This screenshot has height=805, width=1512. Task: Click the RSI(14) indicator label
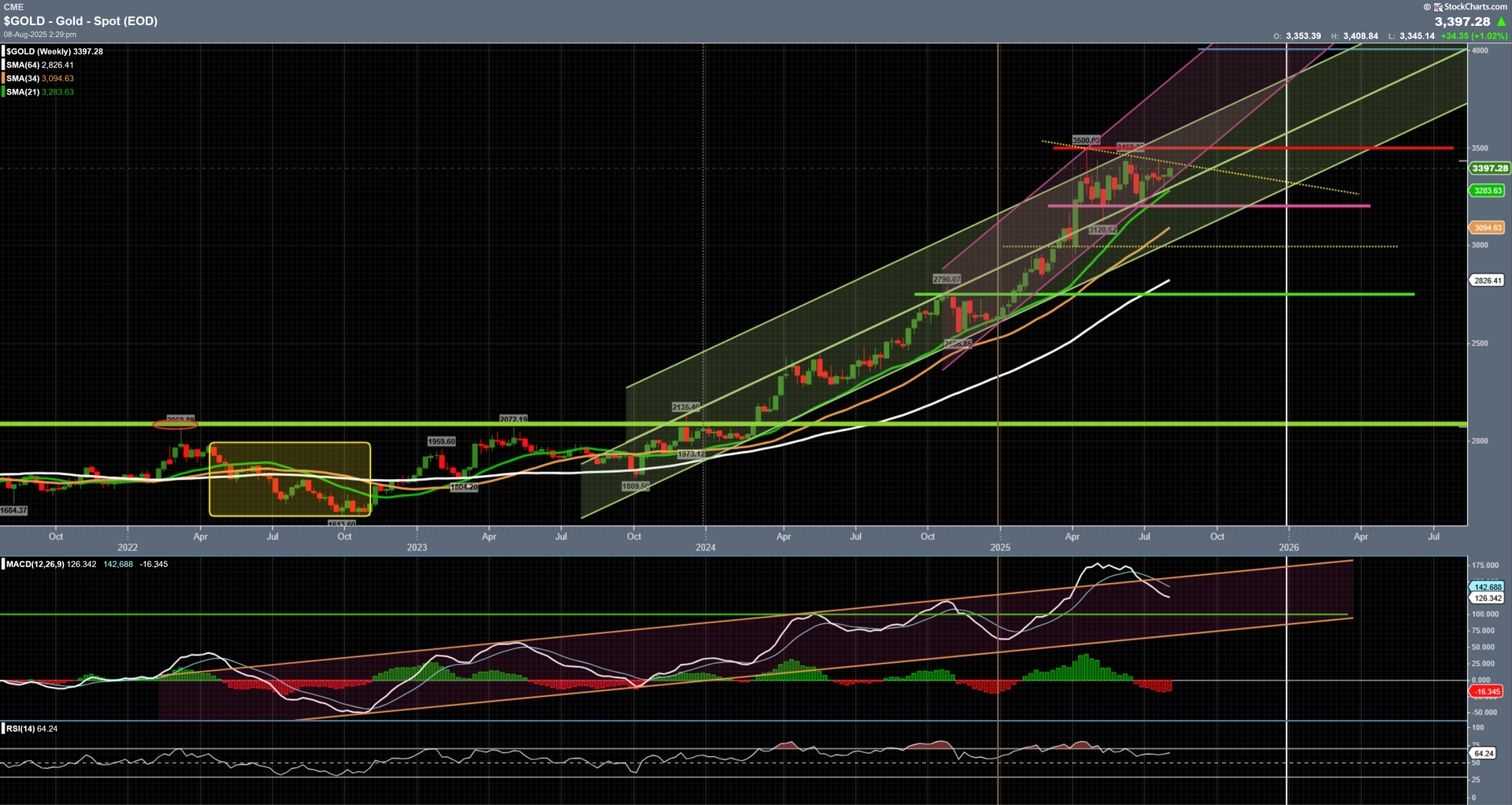20,729
